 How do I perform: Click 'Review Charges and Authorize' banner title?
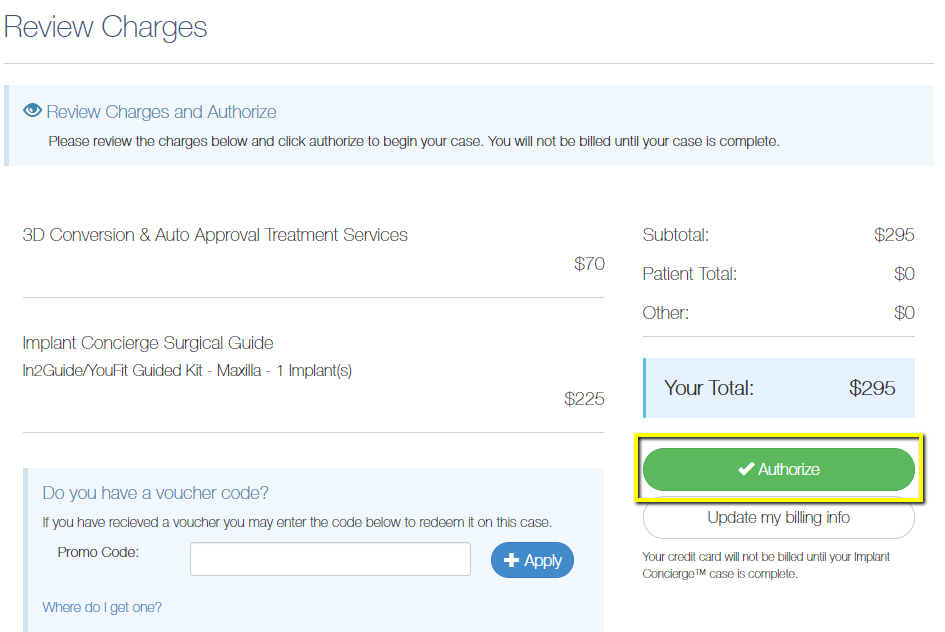pos(161,112)
